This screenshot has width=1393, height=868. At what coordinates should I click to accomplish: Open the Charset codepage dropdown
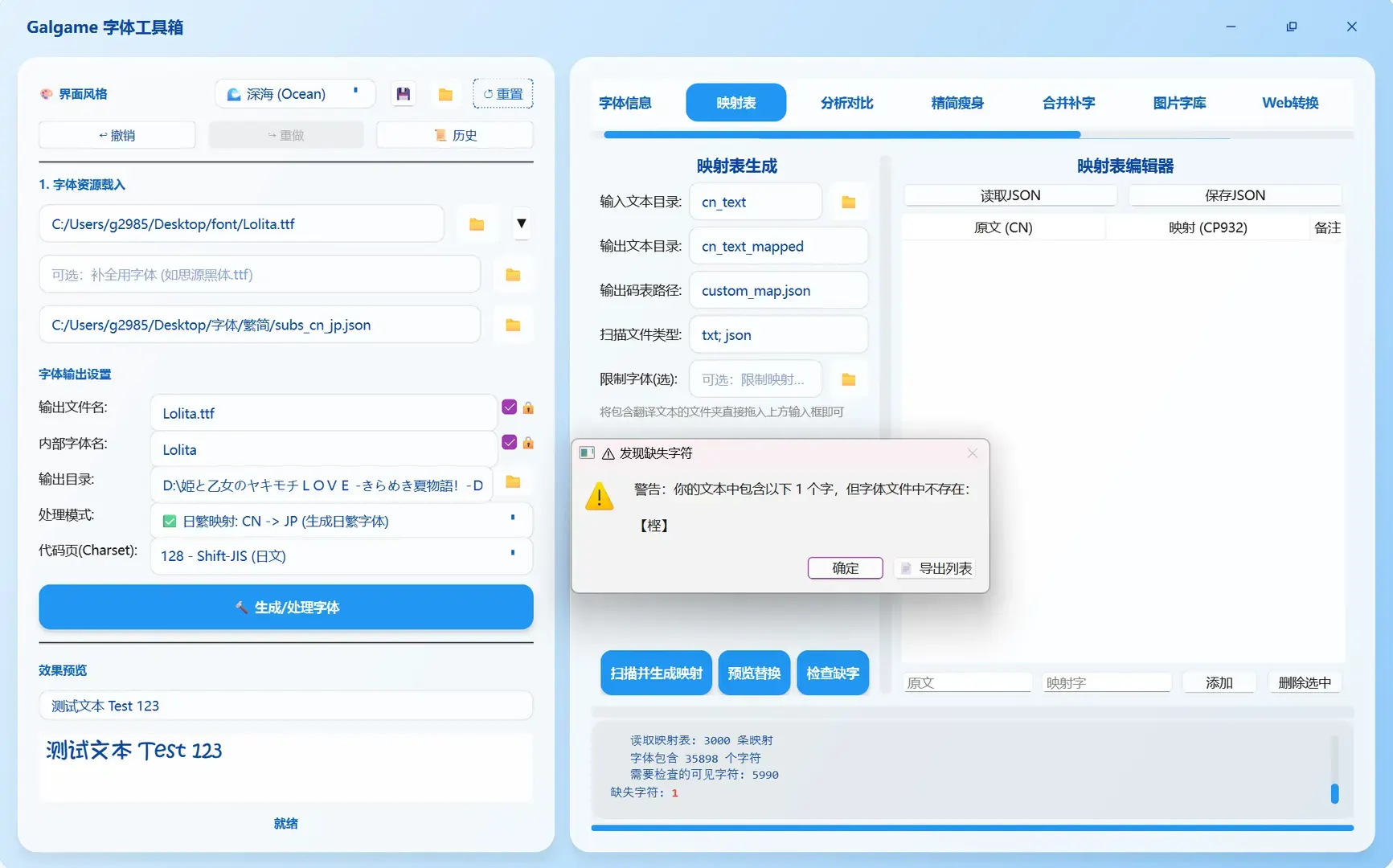[342, 556]
